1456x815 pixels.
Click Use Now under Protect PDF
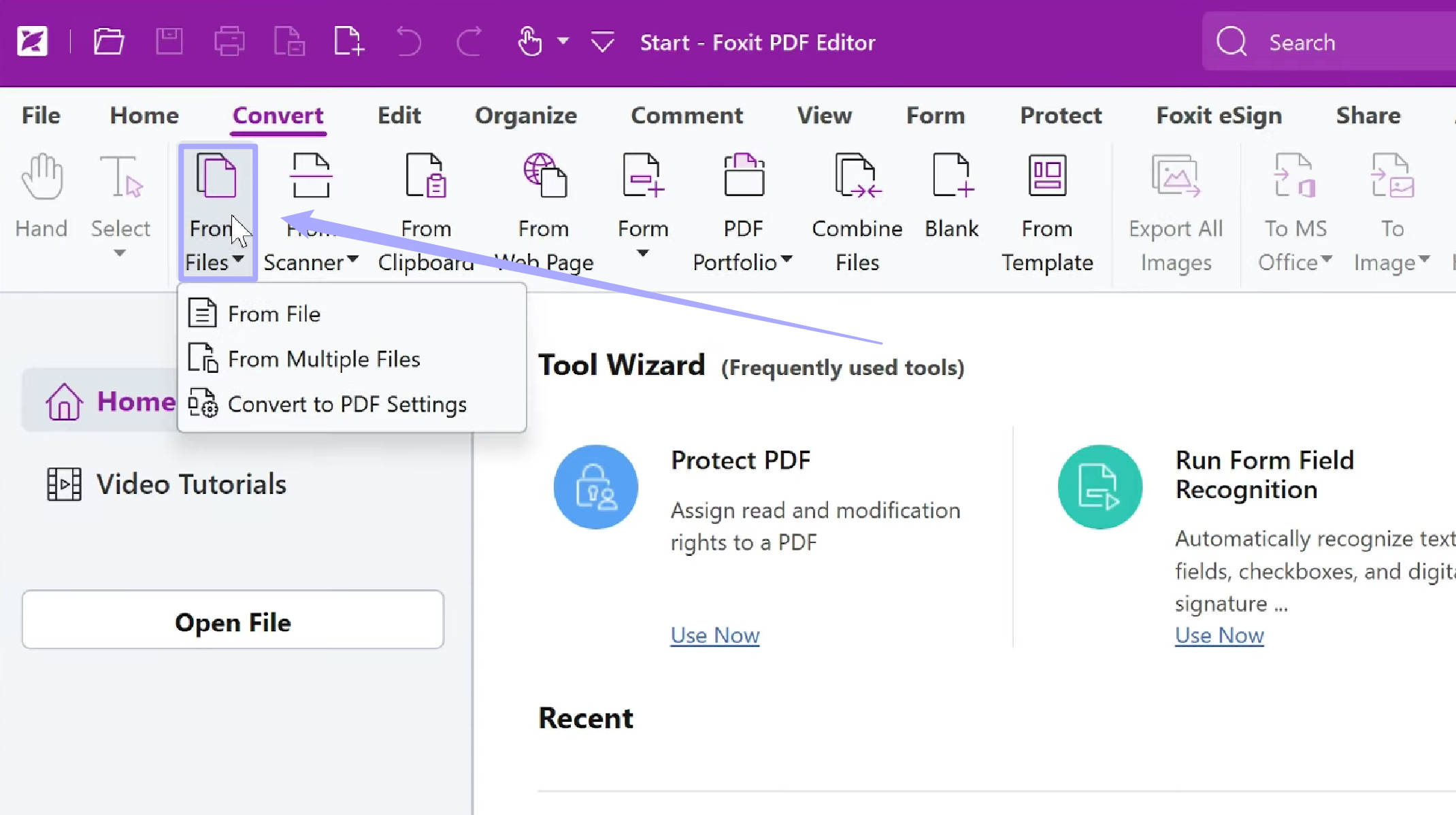(714, 635)
